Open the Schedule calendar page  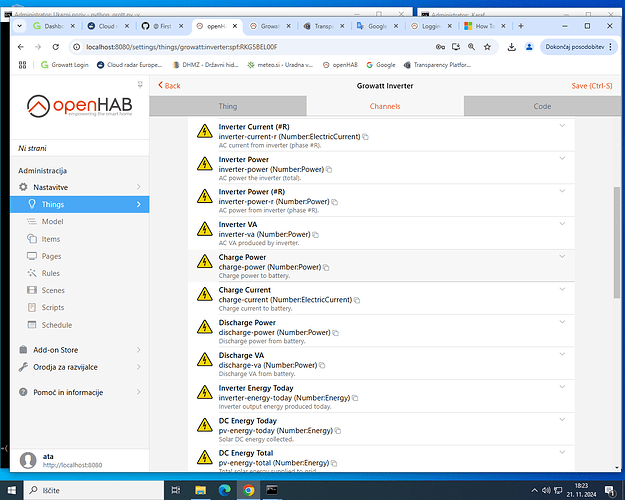point(56,324)
